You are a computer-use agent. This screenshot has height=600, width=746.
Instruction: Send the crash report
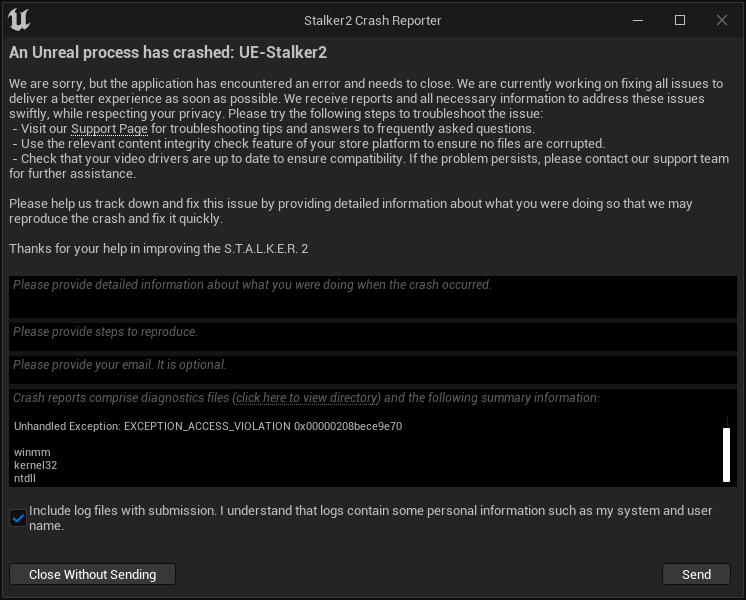[696, 574]
